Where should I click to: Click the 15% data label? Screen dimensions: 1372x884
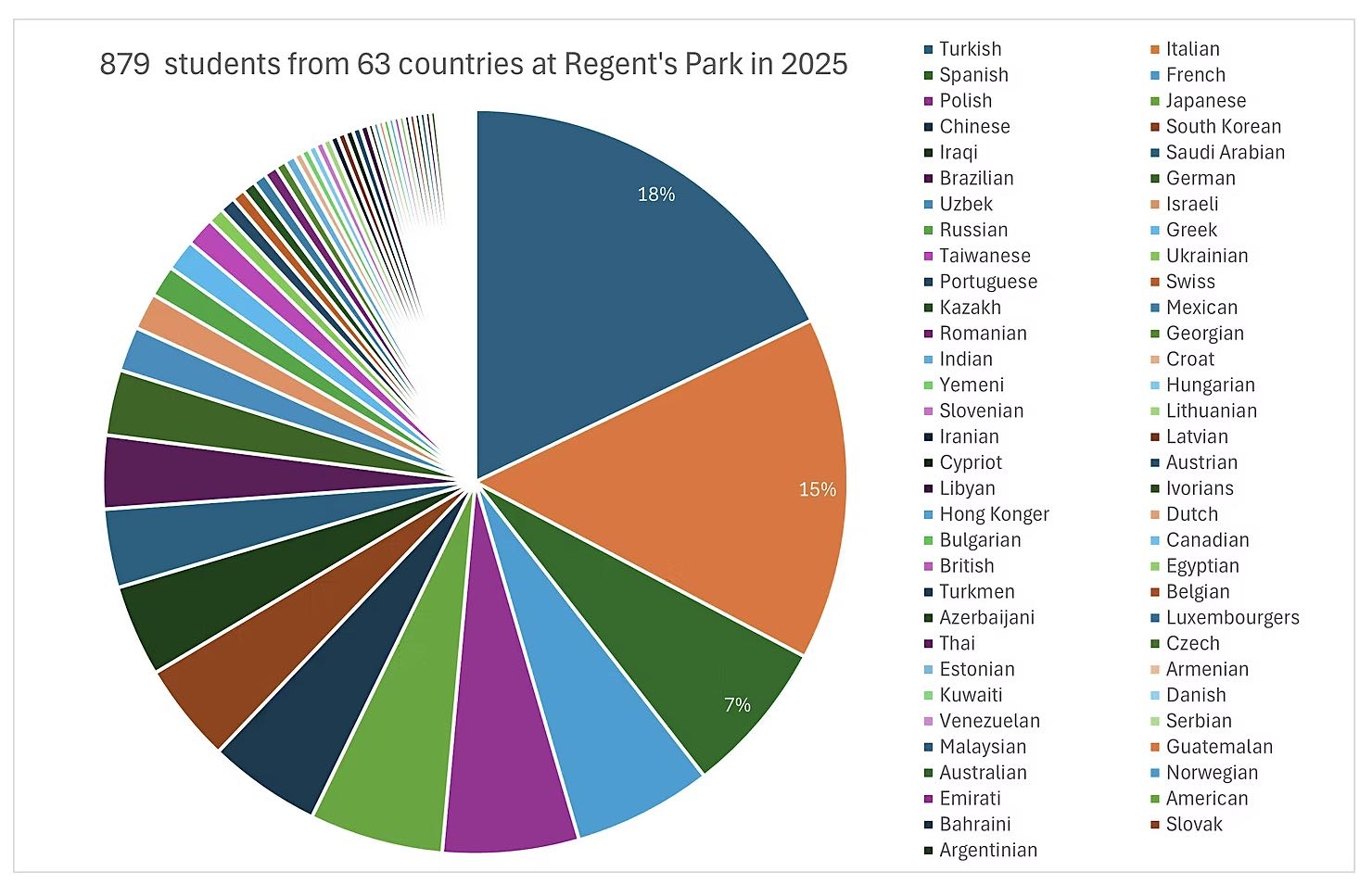click(x=817, y=489)
